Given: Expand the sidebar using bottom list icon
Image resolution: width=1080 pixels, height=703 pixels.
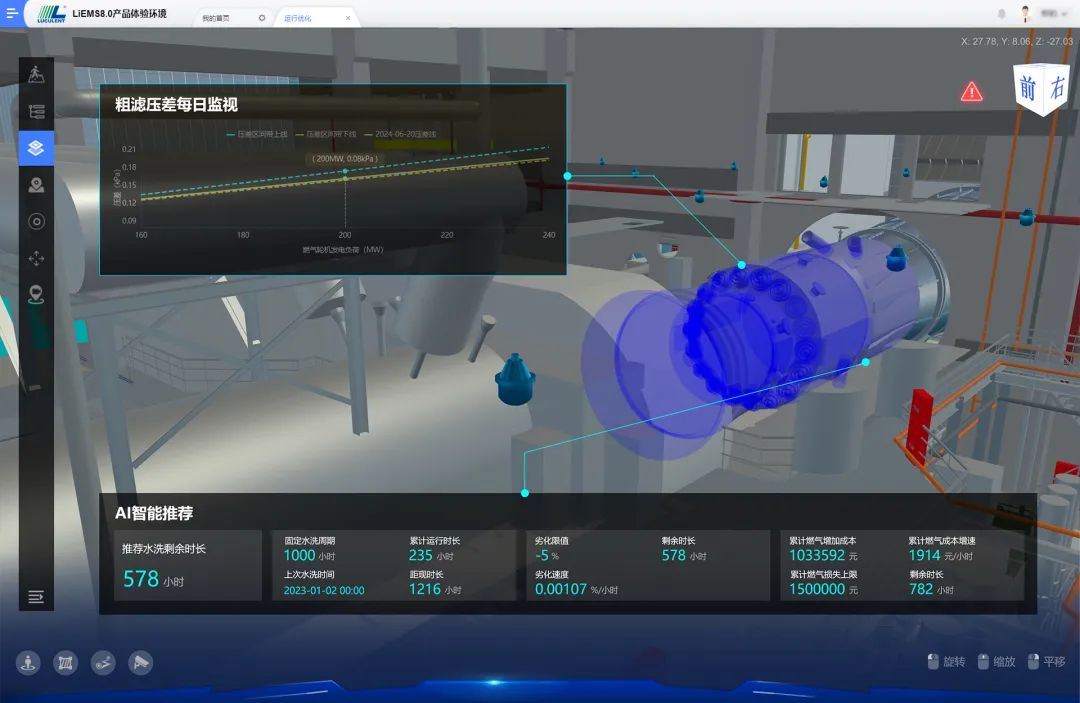Looking at the screenshot, I should coord(36,597).
